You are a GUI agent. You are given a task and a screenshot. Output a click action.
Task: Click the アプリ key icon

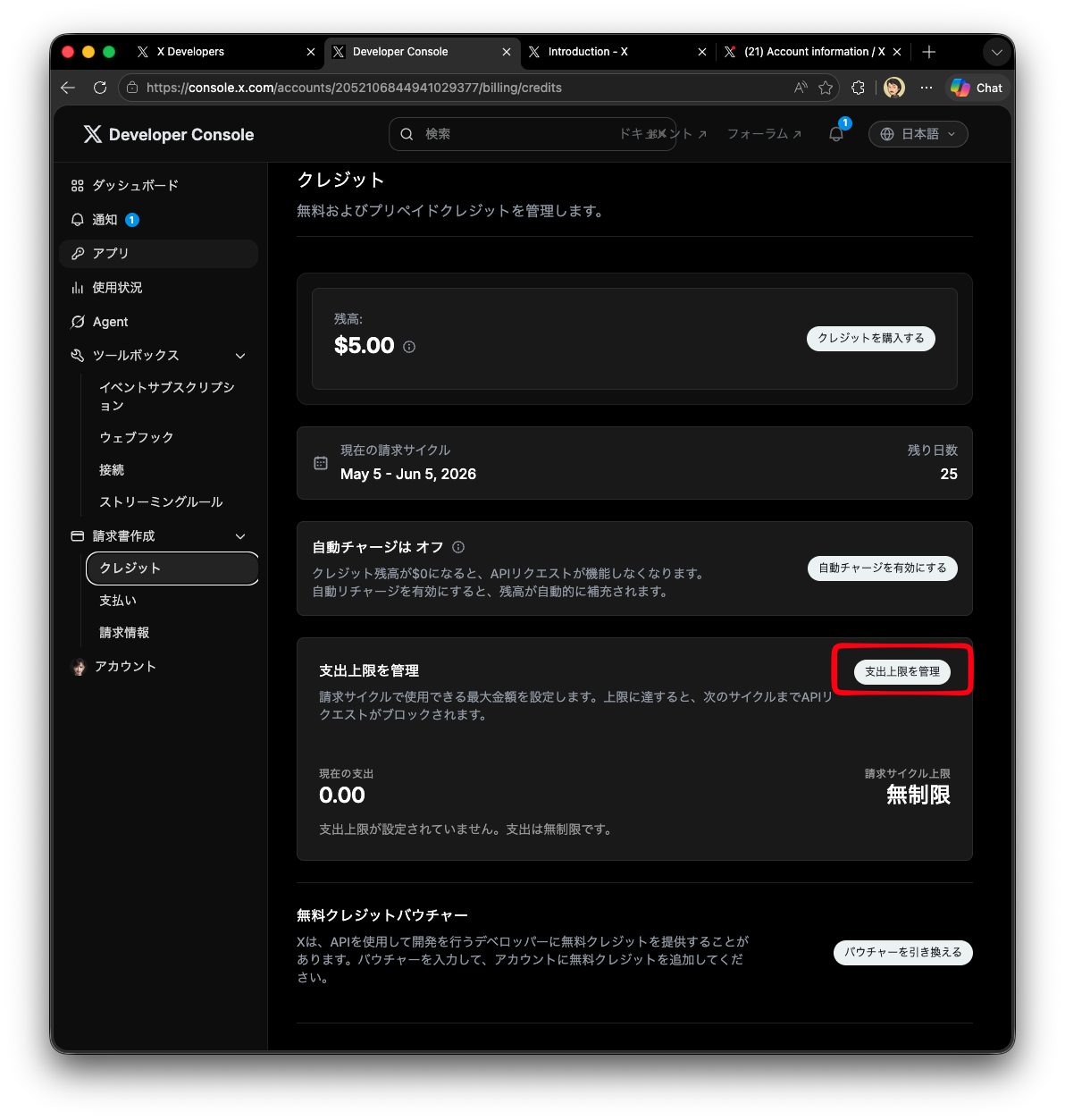coord(78,254)
